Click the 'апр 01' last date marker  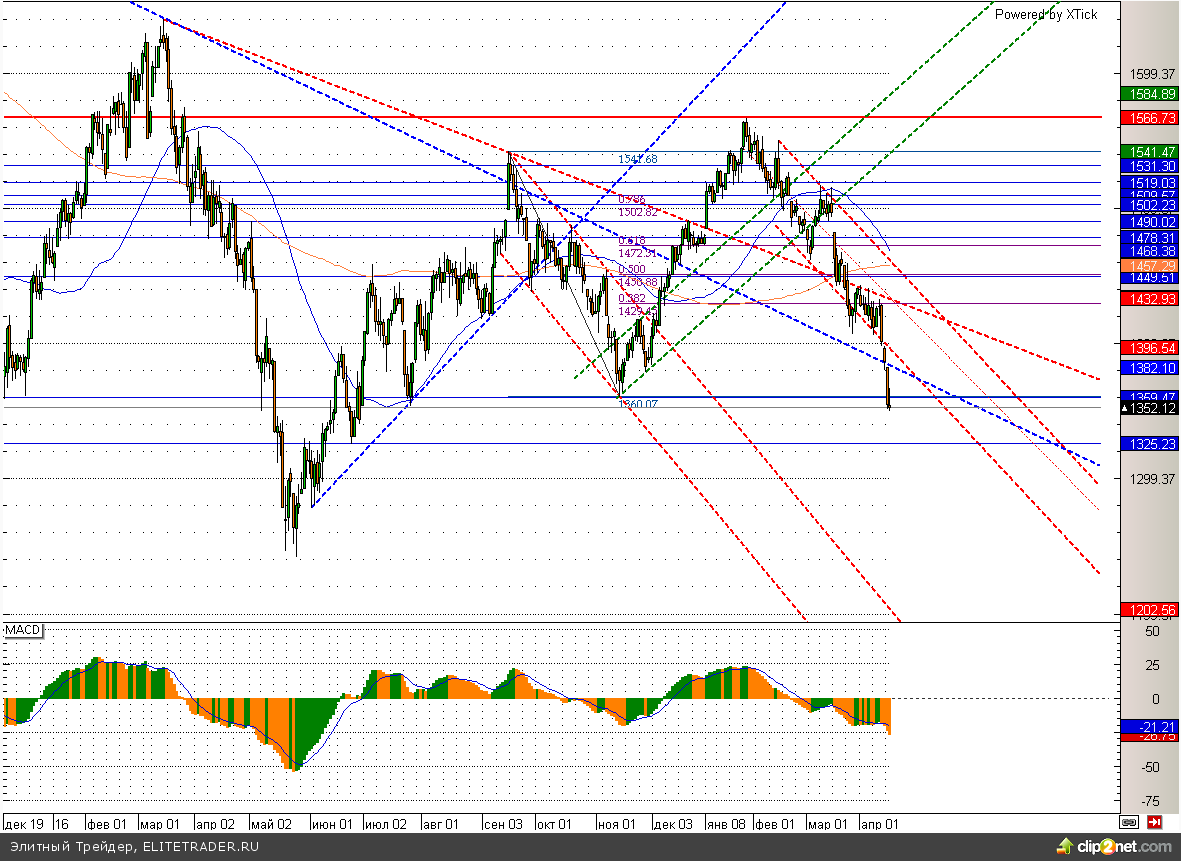(880, 824)
